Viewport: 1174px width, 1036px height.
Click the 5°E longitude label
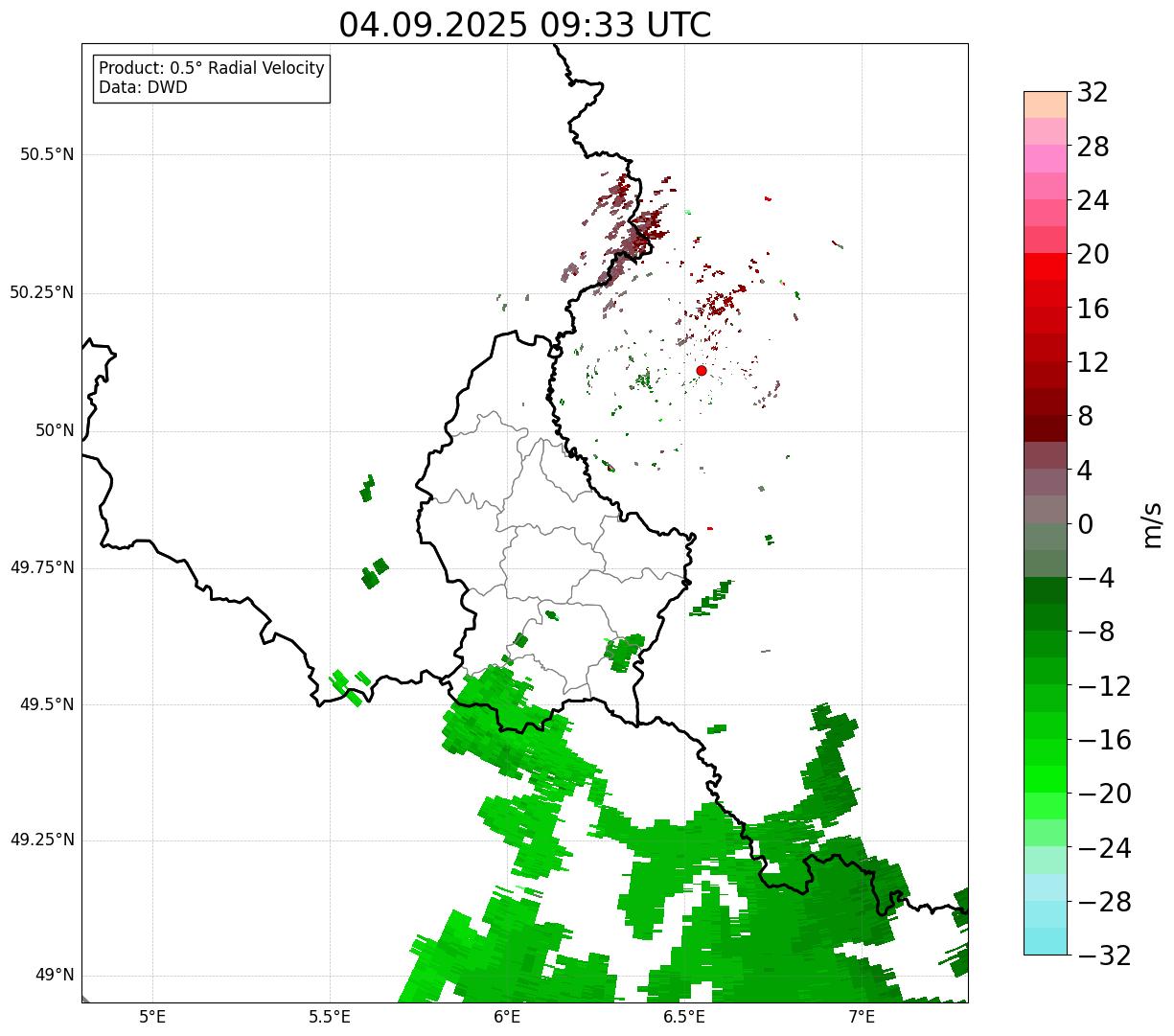(152, 1016)
